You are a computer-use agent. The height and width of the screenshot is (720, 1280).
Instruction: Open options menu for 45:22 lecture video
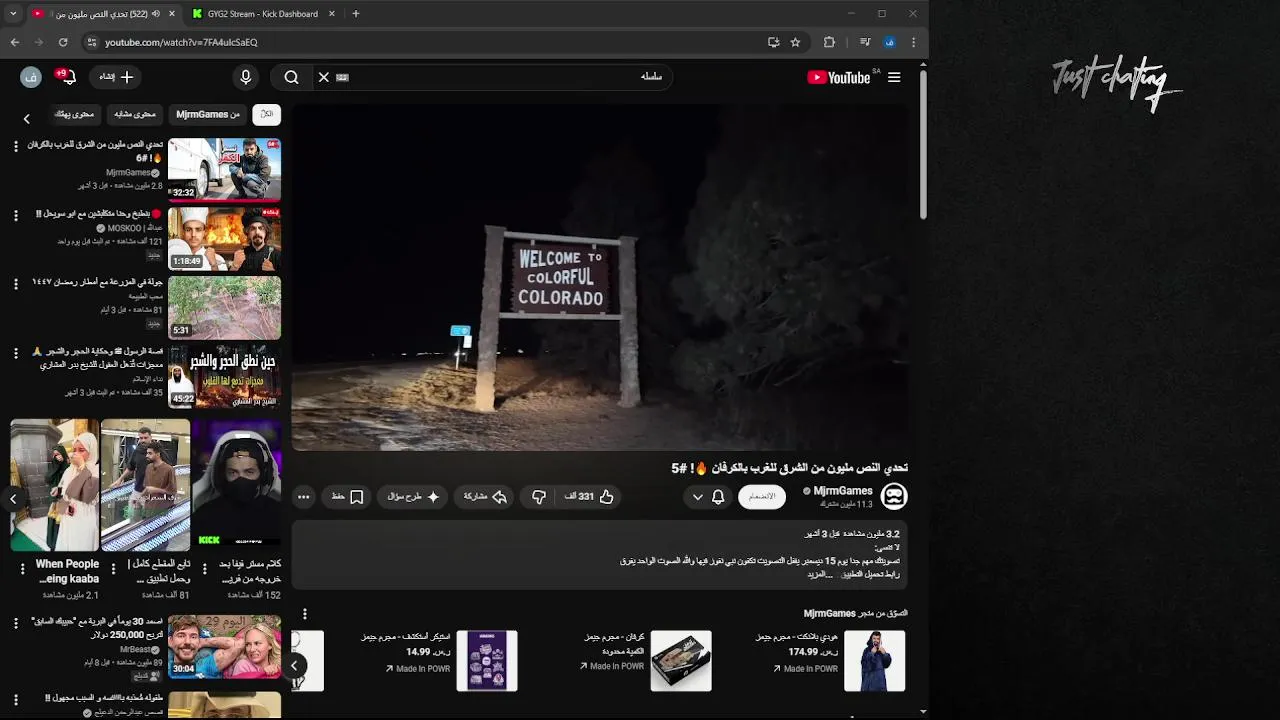15,353
